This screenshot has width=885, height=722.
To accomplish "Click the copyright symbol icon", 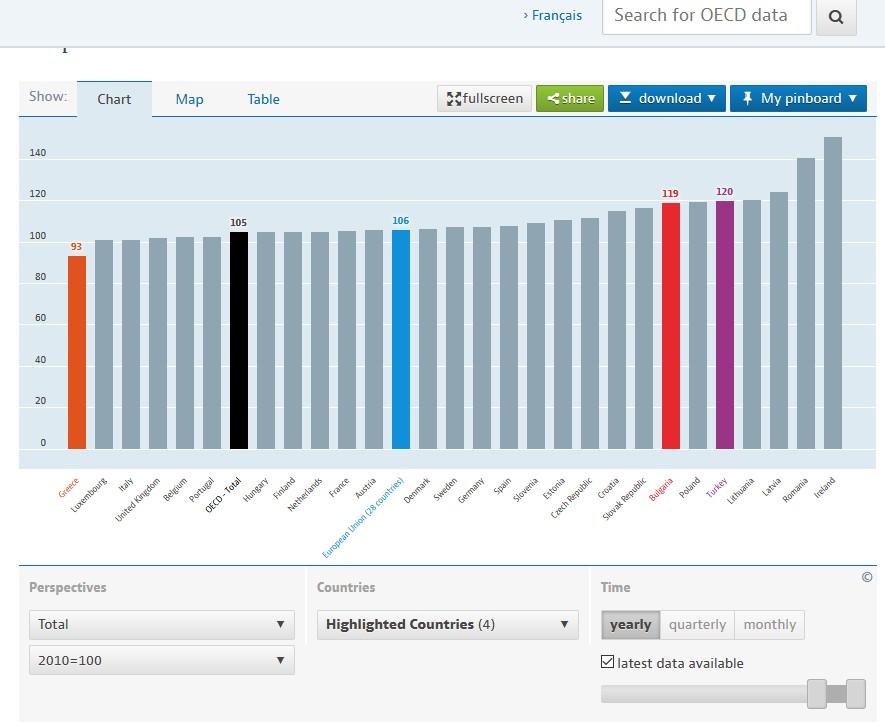I will (867, 577).
